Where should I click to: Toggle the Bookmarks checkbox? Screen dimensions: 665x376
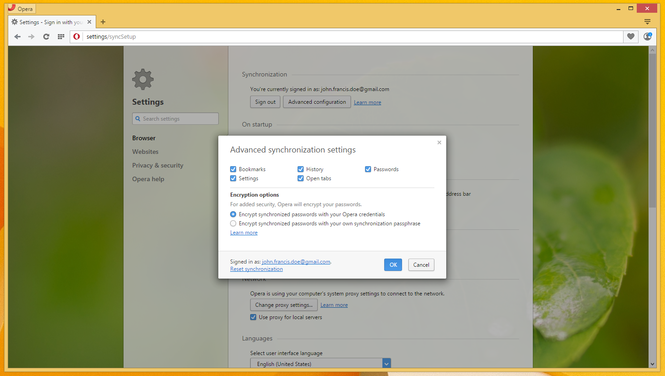point(233,169)
